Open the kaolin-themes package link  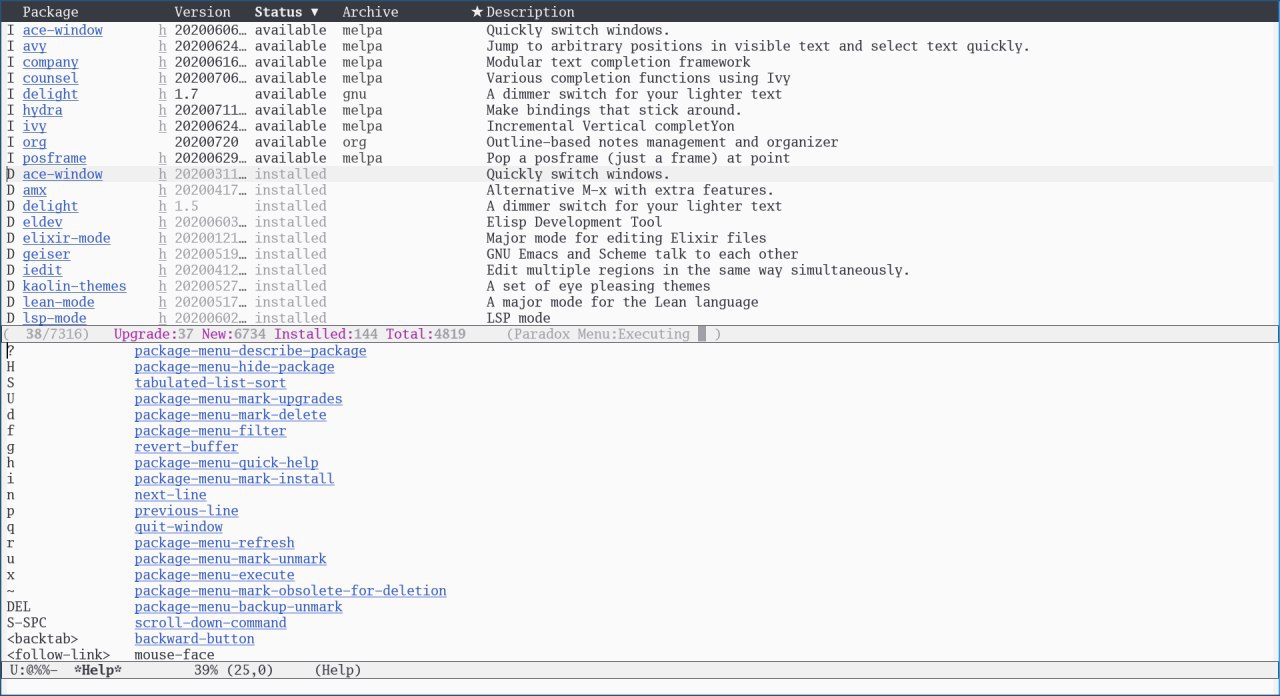point(74,286)
